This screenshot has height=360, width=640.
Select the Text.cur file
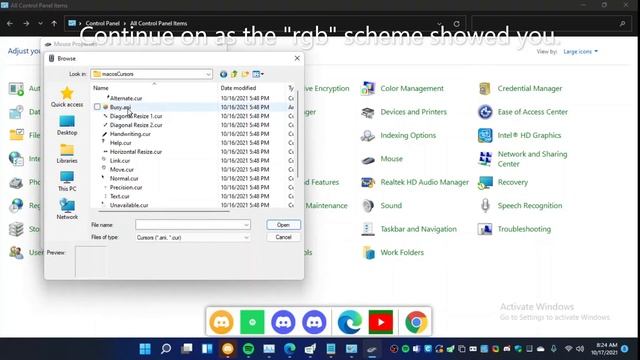tap(119, 197)
